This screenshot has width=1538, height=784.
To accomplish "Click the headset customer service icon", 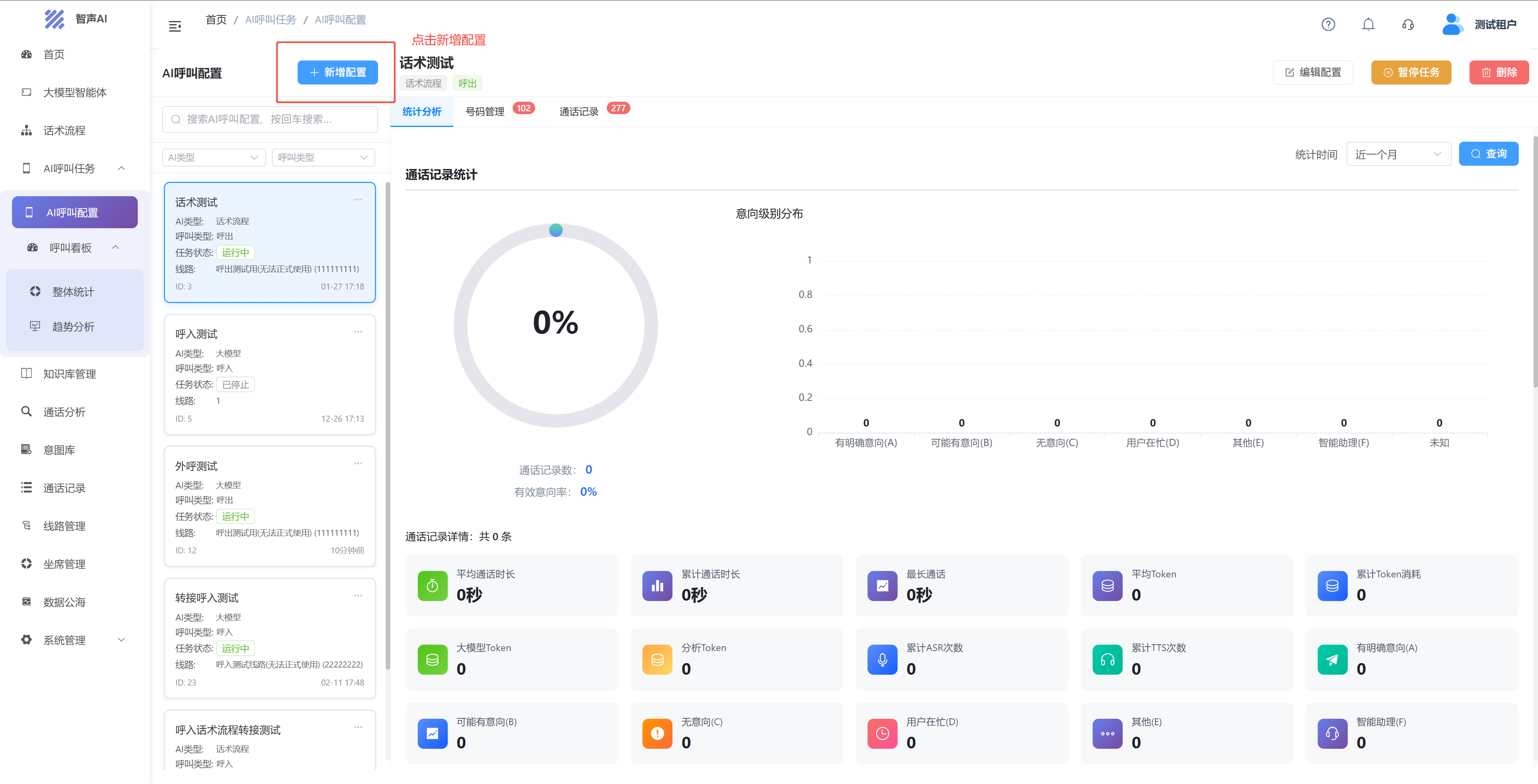I will coord(1408,24).
